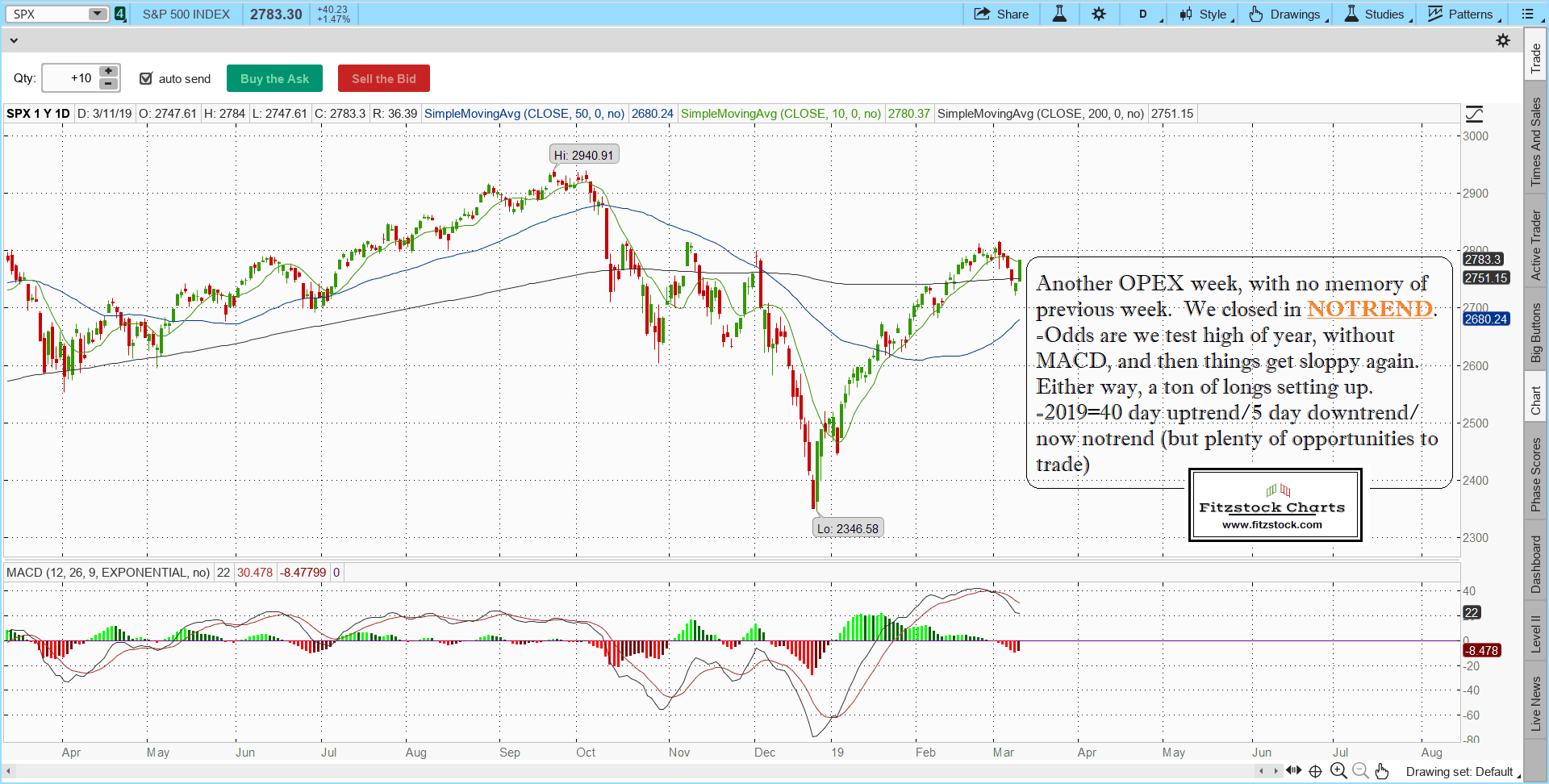
Task: Increase quantity with the plus stepper
Action: 109,72
